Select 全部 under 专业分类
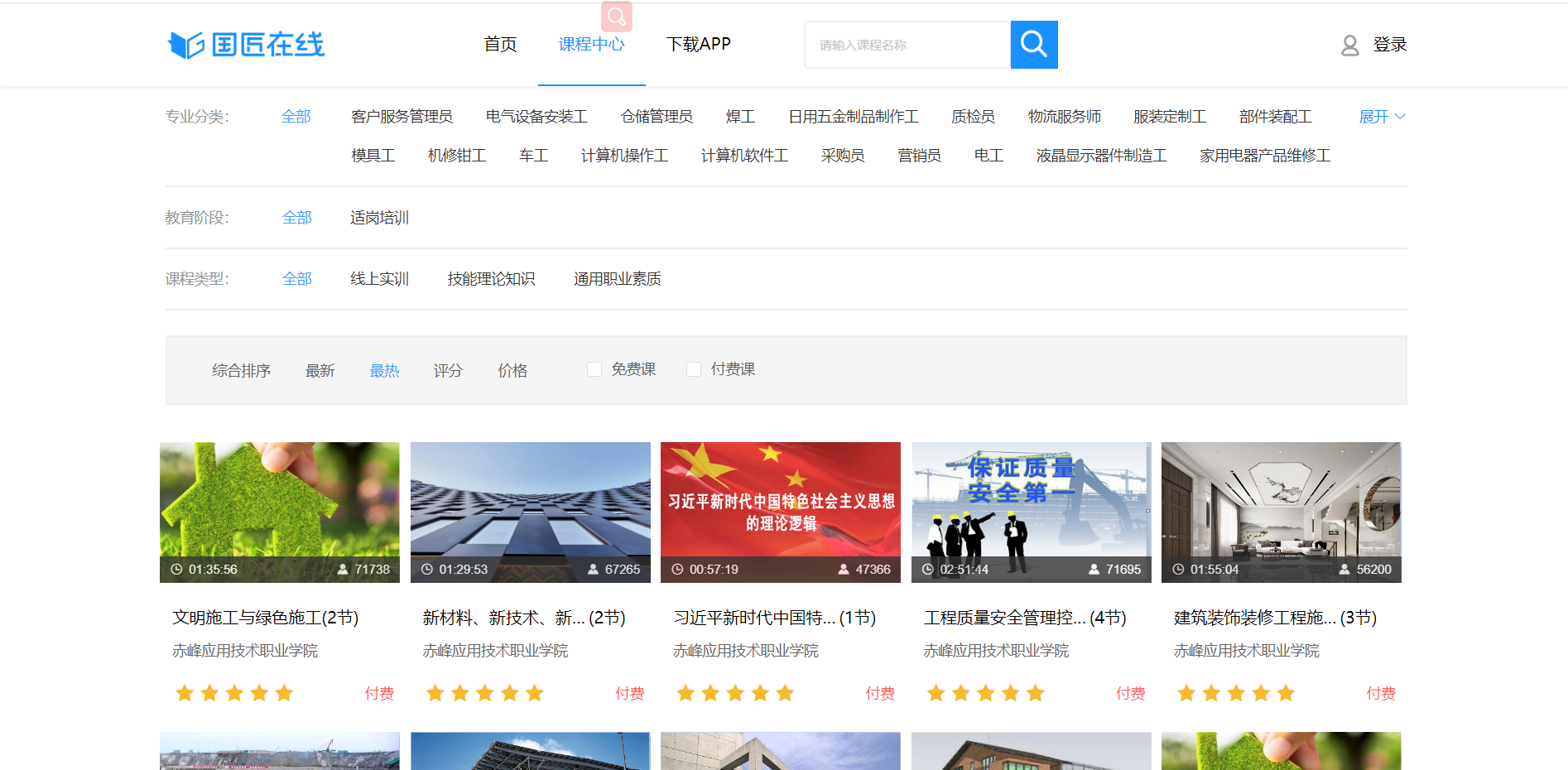 (296, 117)
